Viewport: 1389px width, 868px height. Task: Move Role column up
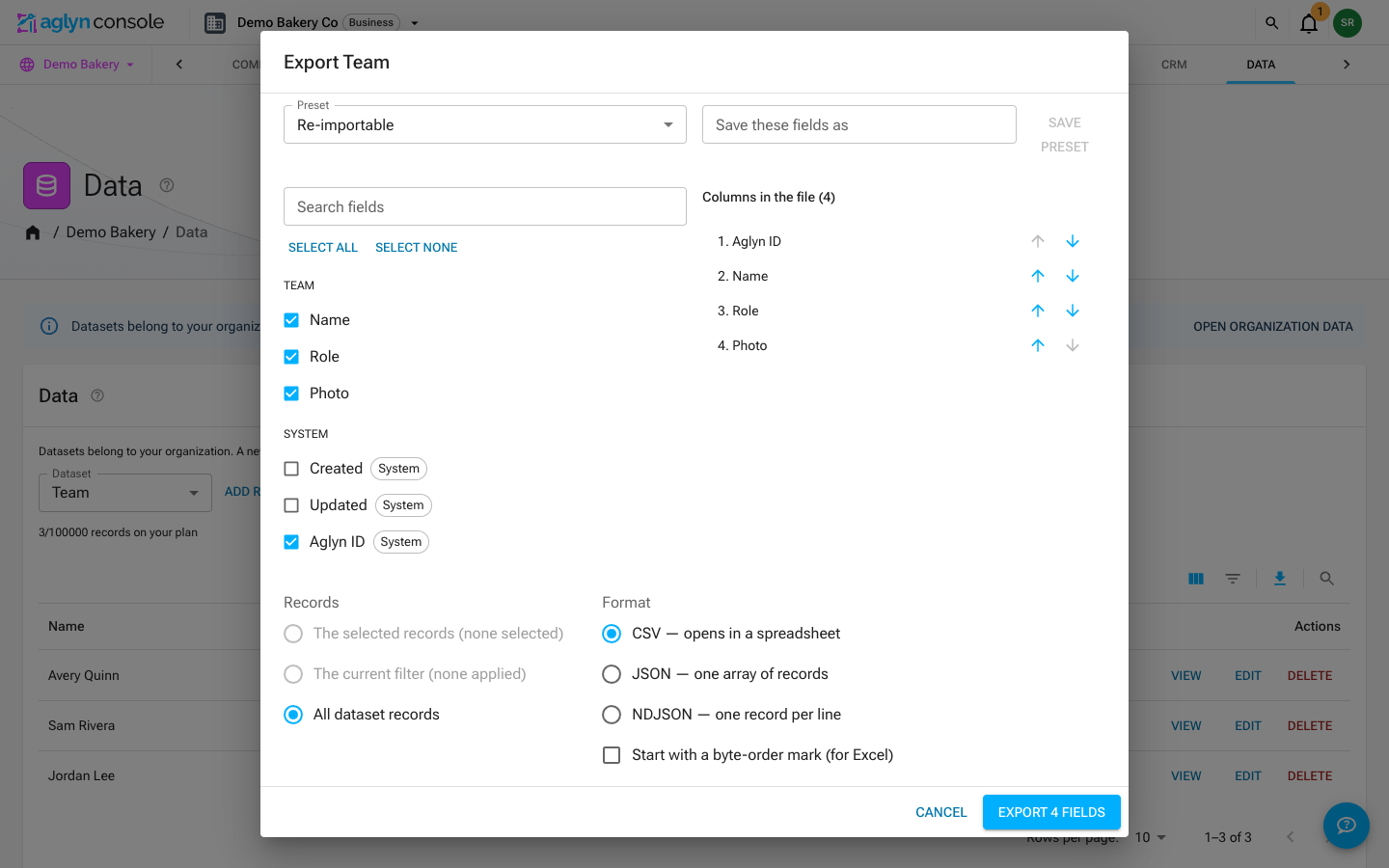coord(1037,311)
